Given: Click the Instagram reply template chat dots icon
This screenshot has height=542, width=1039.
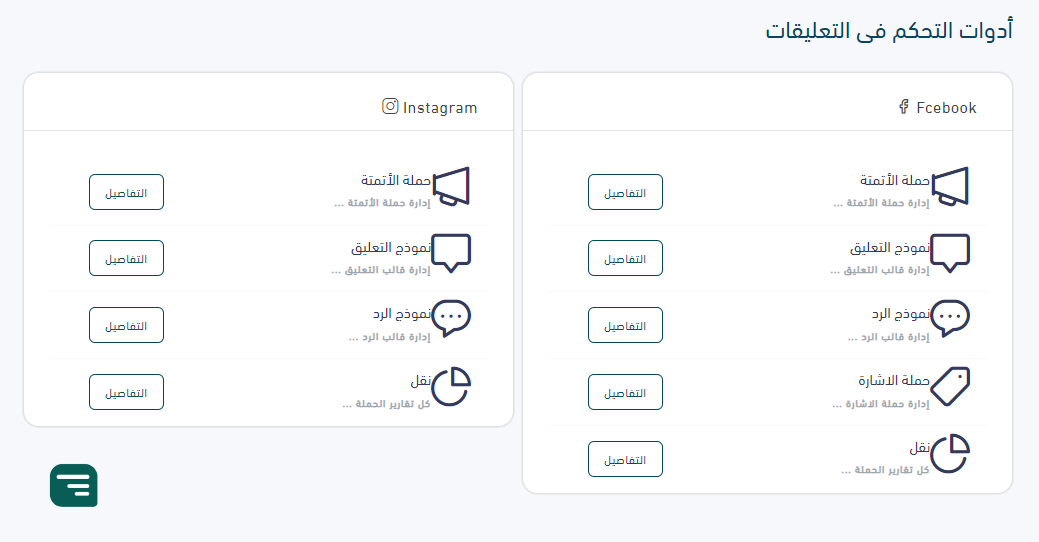Looking at the screenshot, I should pos(451,319).
